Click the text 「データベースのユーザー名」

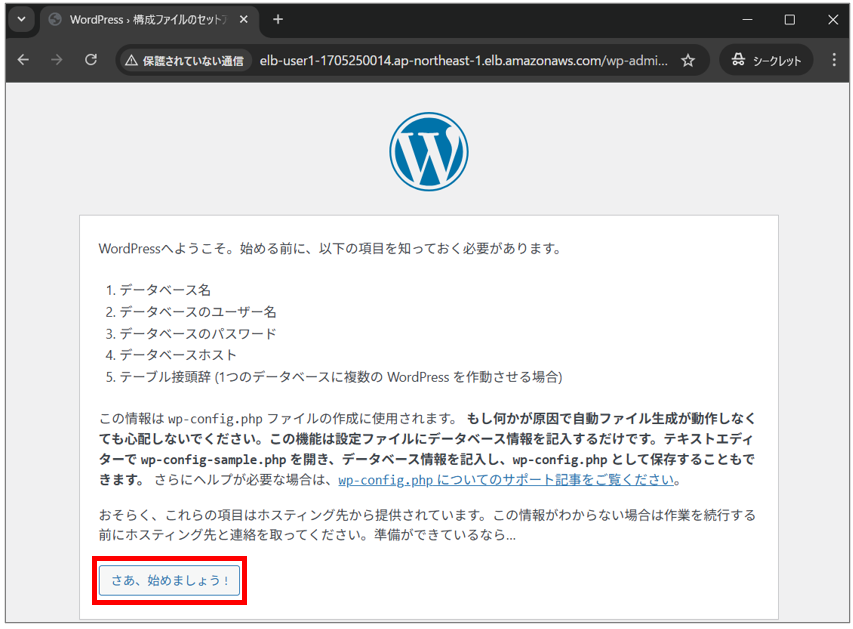(x=198, y=312)
